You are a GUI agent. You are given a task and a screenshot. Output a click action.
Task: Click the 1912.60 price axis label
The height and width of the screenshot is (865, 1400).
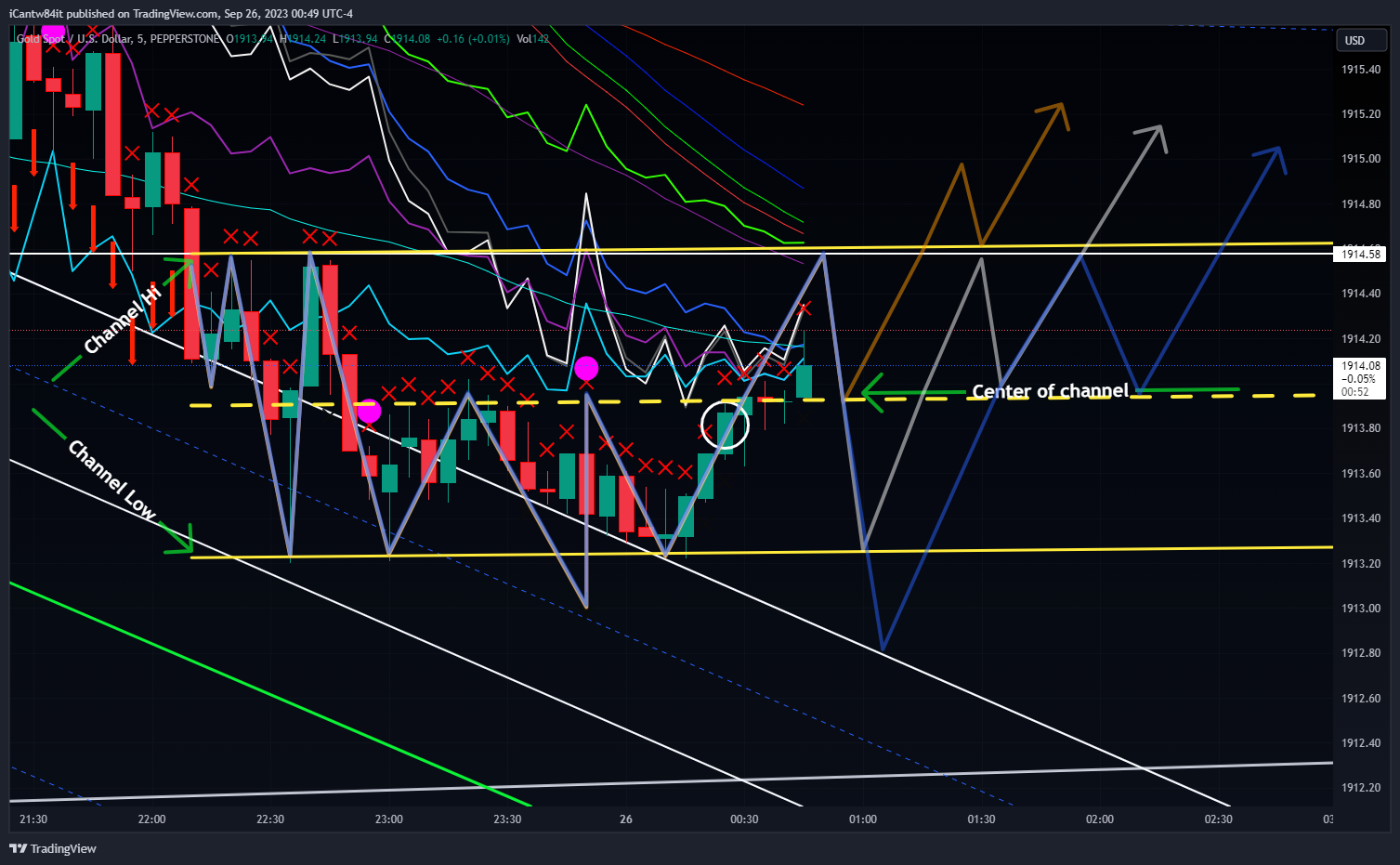click(x=1361, y=699)
